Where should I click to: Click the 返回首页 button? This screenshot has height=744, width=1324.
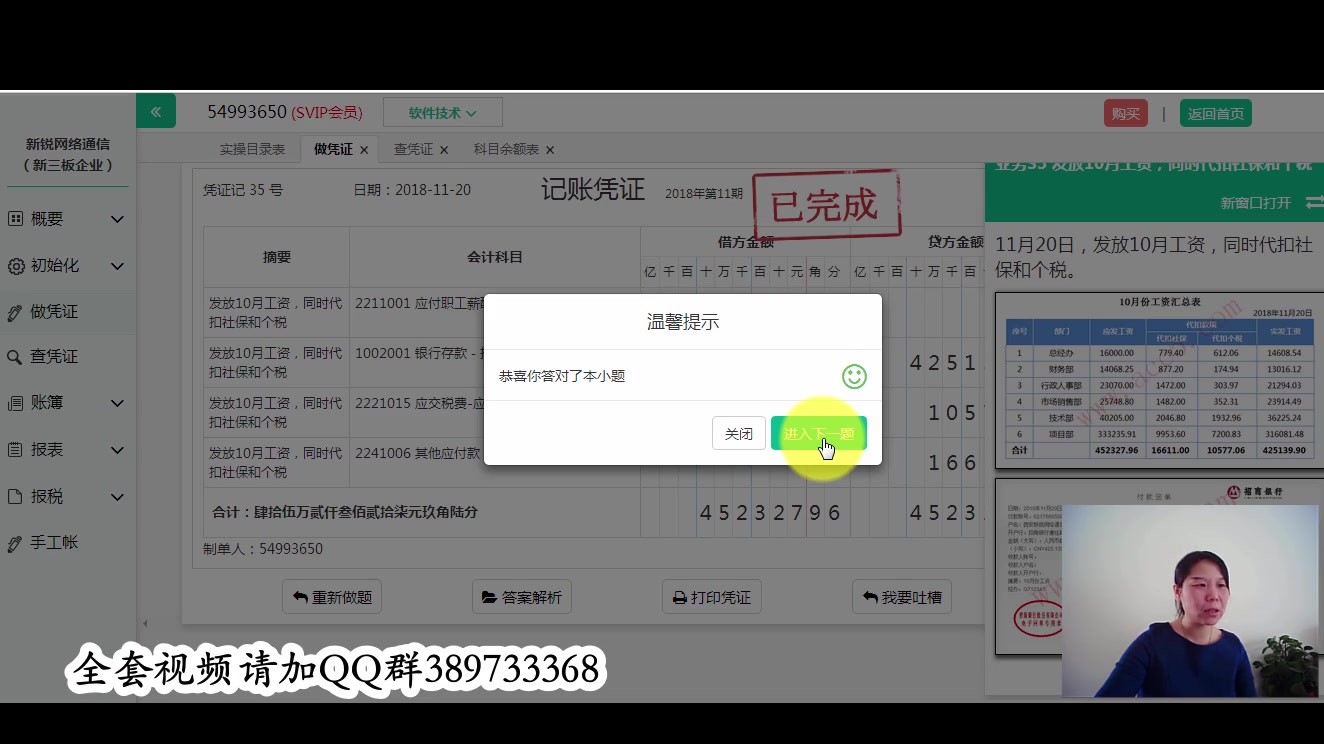(1215, 113)
